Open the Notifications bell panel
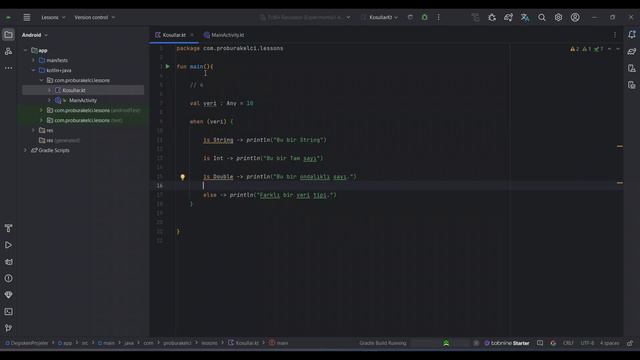 point(632,35)
